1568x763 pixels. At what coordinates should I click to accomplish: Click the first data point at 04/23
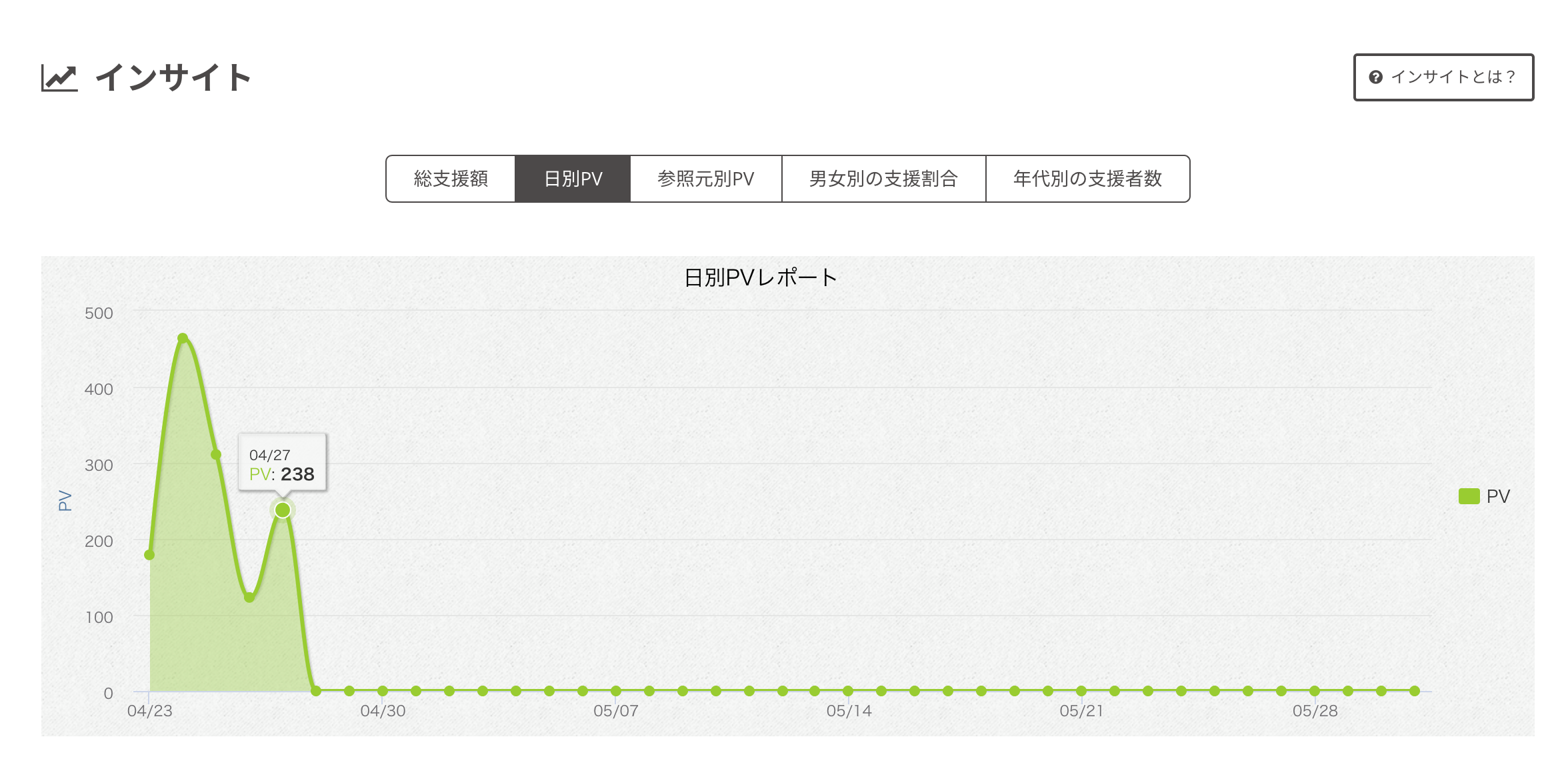[149, 555]
